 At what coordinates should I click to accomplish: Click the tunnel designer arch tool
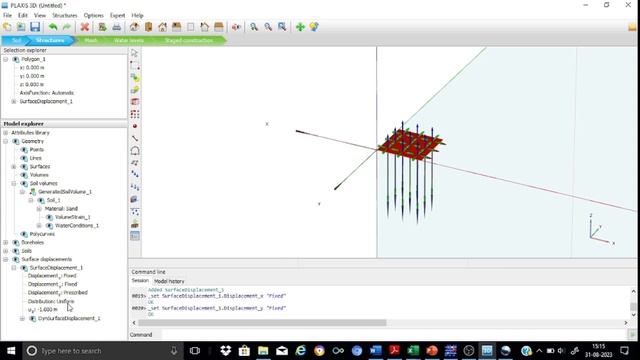(135, 151)
